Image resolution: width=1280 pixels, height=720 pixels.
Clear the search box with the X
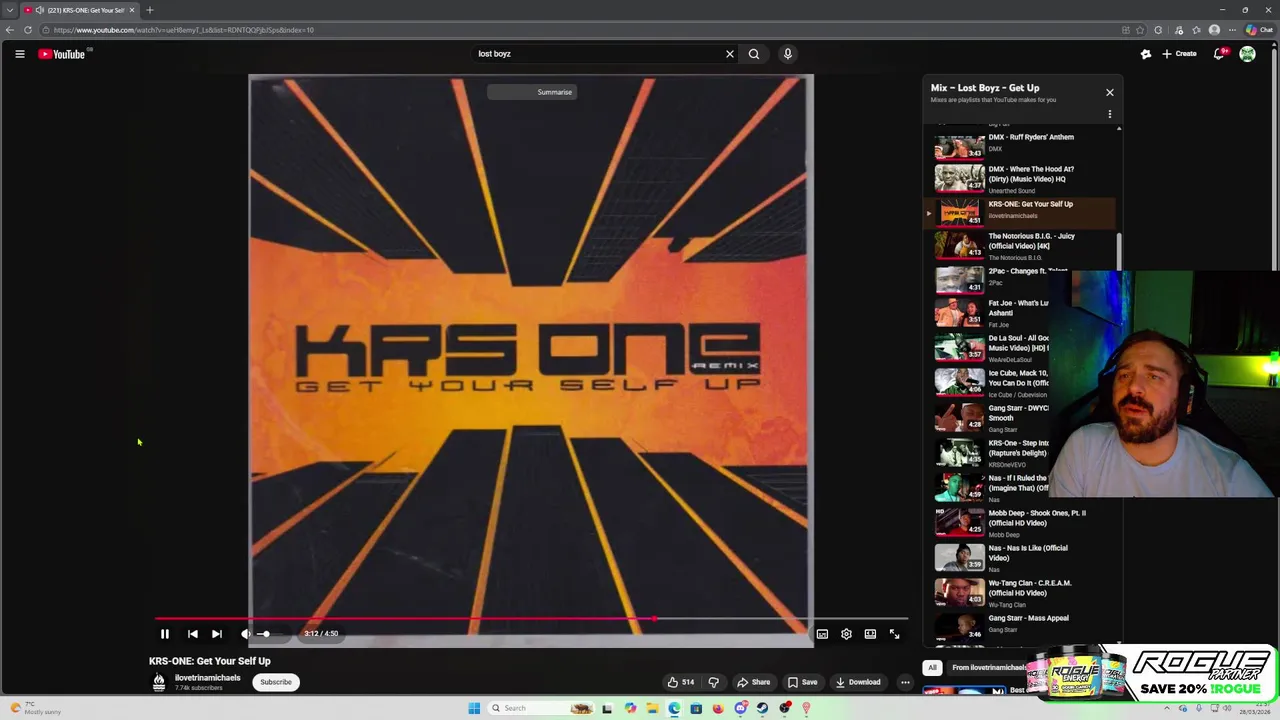point(730,54)
